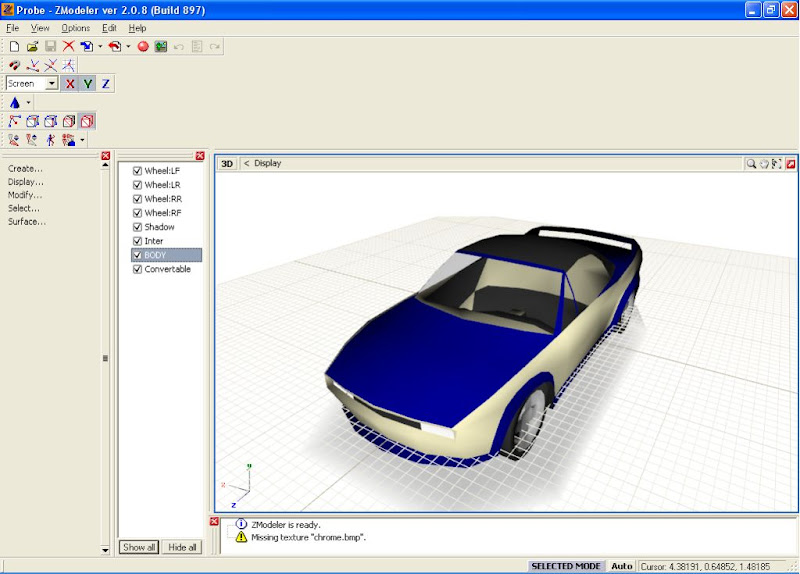Uncheck the Convertable checkbox
Viewport: 800px width, 574px height.
[x=138, y=269]
